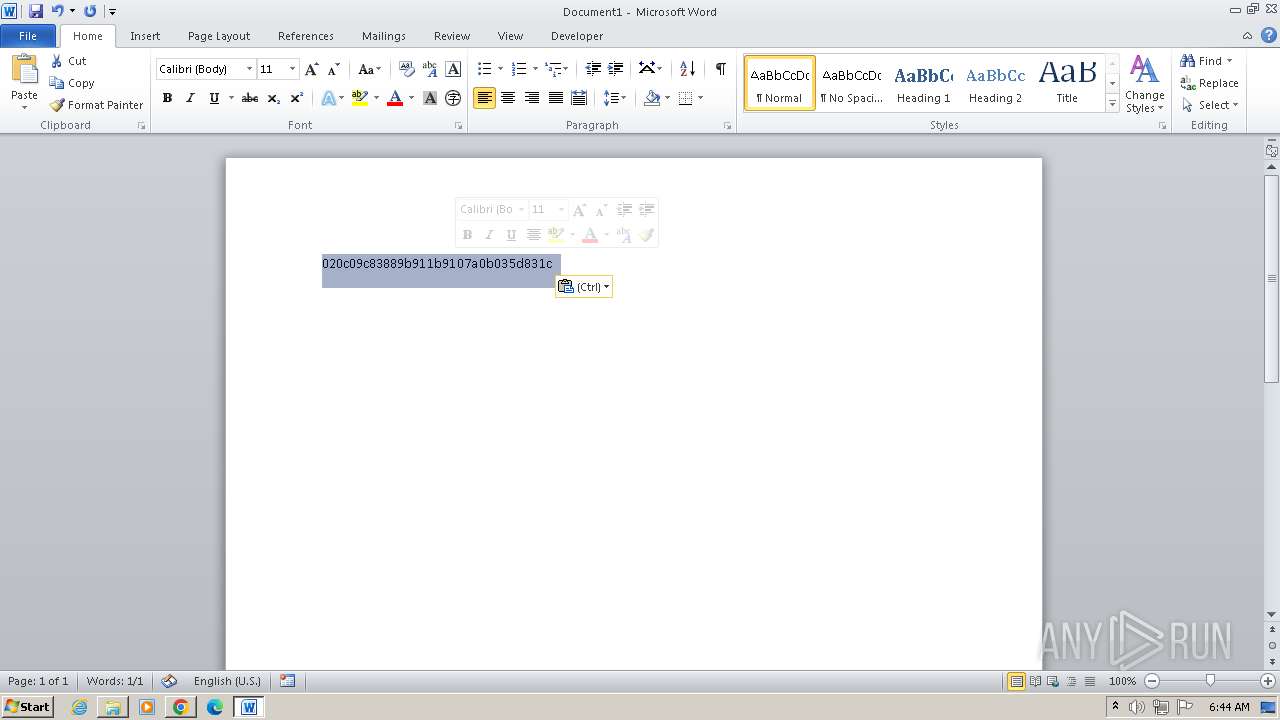Expand the Styles gallery More arrow
Image resolution: width=1280 pixels, height=720 pixels.
click(x=1112, y=104)
